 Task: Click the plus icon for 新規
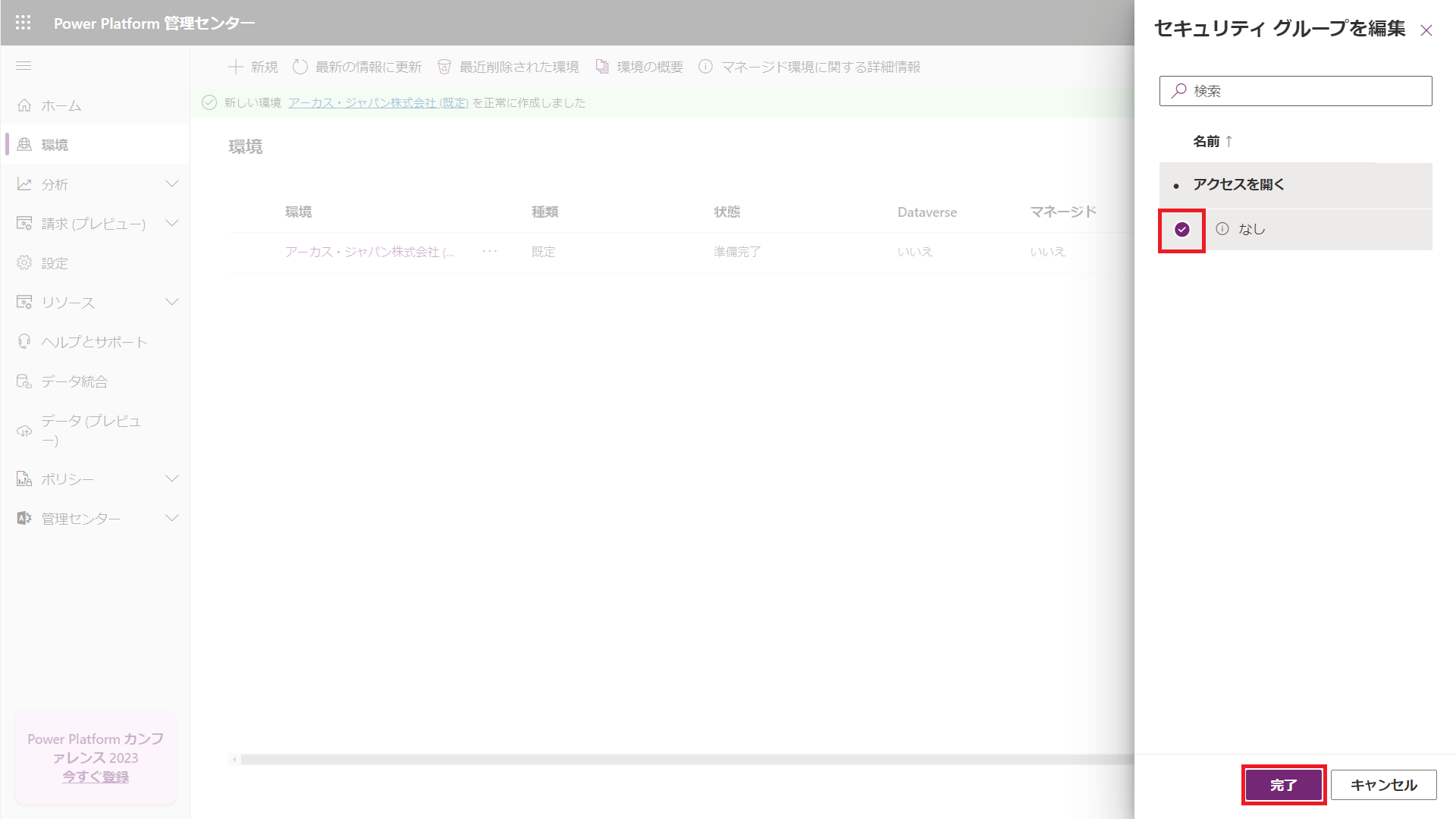(x=236, y=67)
